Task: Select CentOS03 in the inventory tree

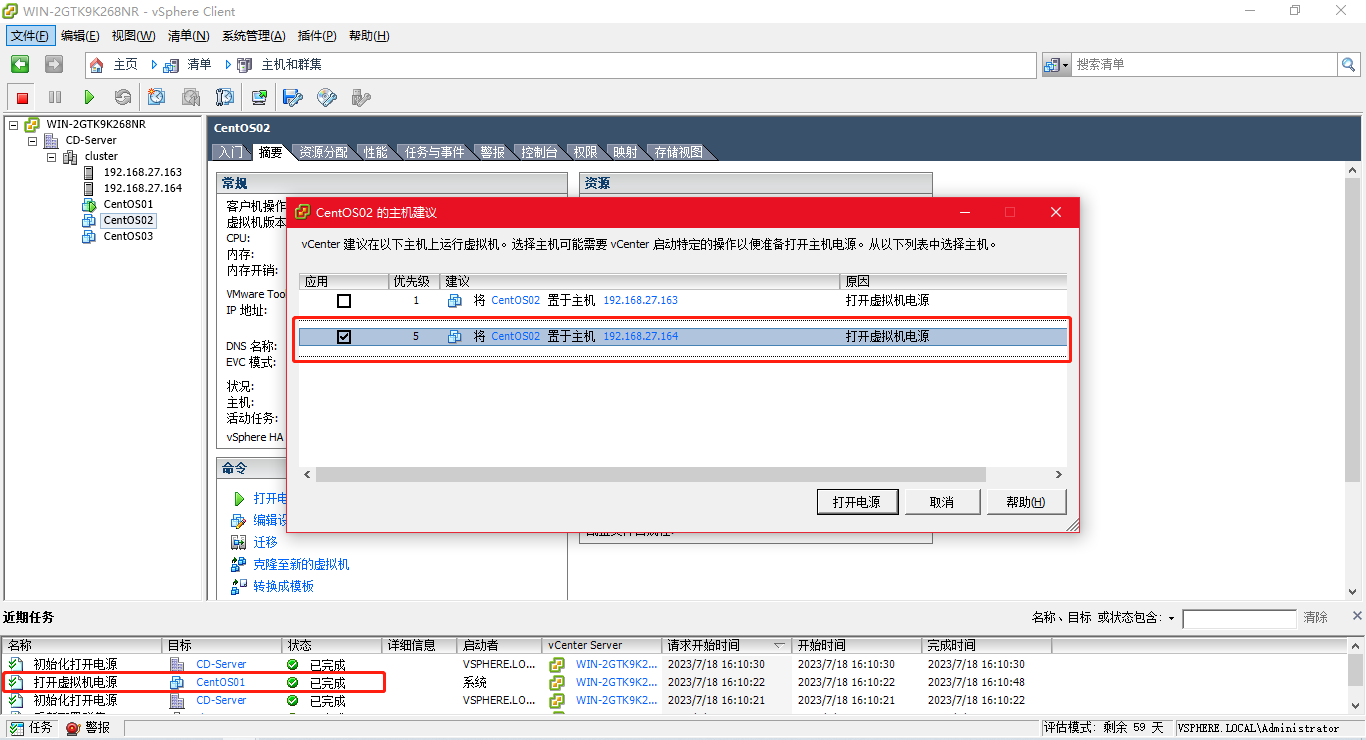Action: pyautogui.click(x=128, y=236)
